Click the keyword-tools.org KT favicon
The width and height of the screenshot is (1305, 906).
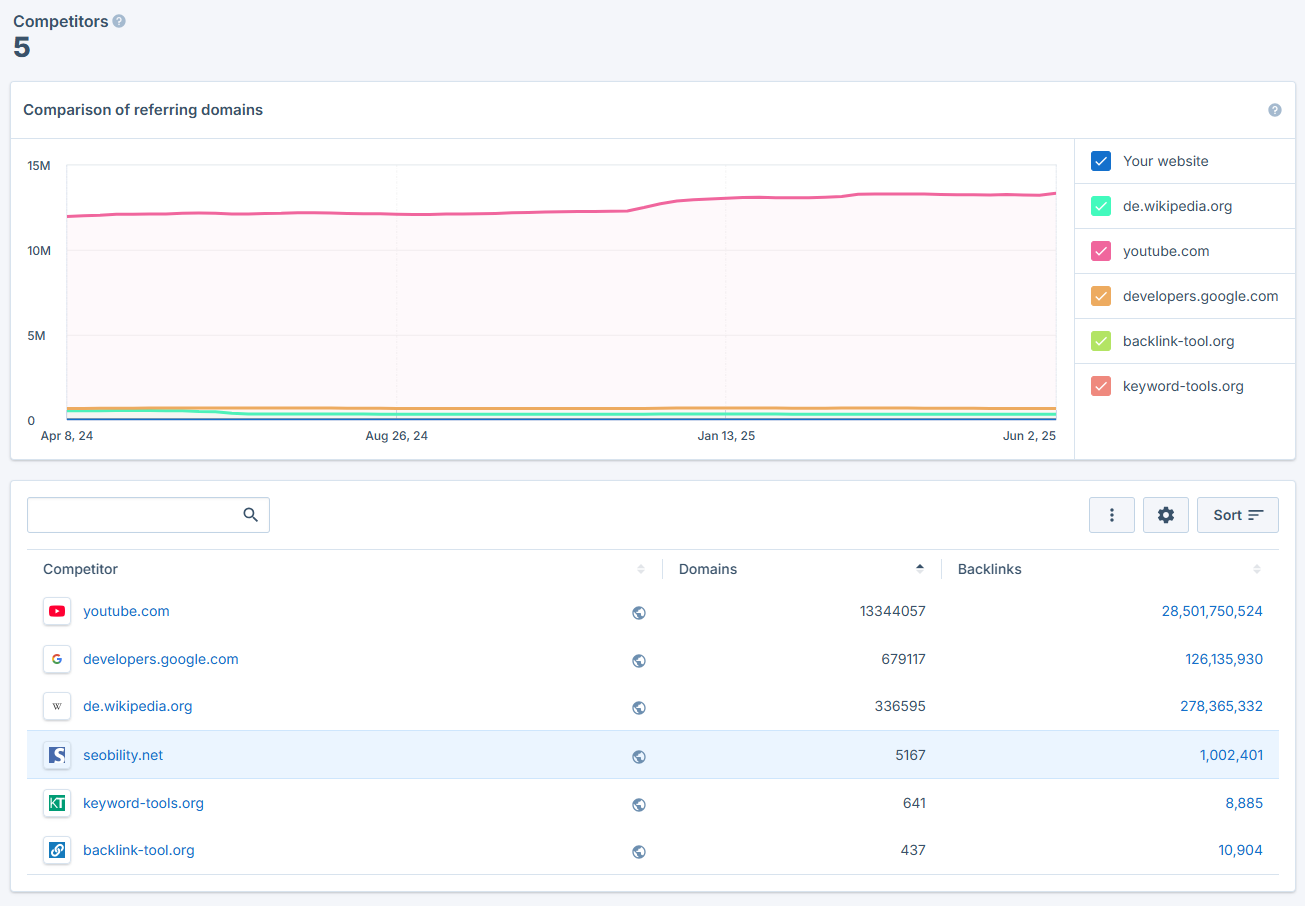(x=57, y=803)
